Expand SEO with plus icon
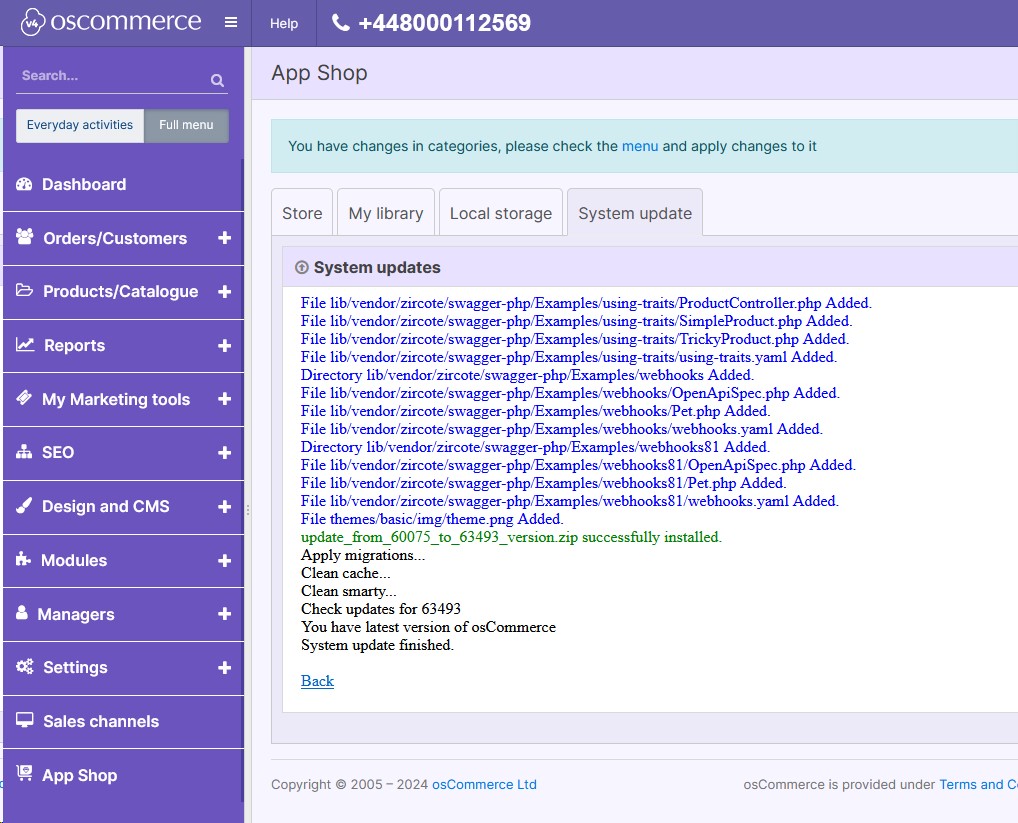The width and height of the screenshot is (1018, 823). 225,453
